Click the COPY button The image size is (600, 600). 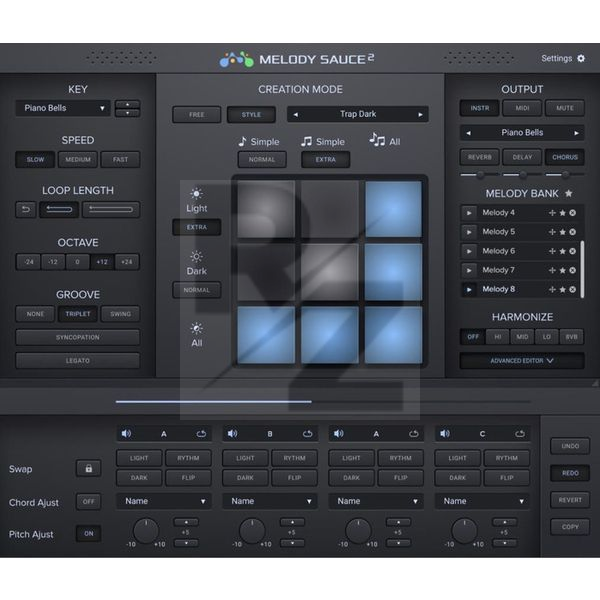(x=570, y=527)
